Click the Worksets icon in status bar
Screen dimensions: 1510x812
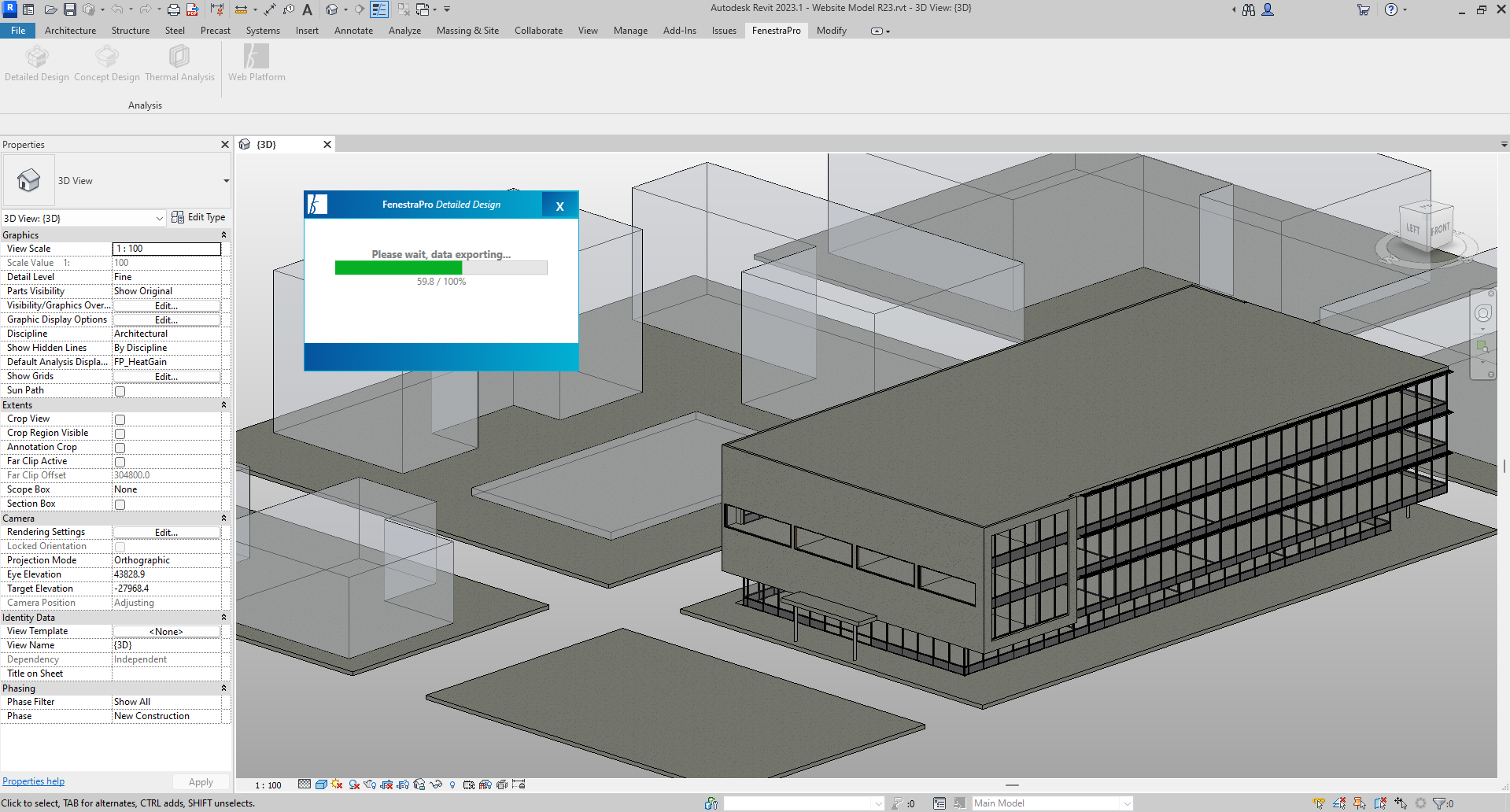coord(711,803)
